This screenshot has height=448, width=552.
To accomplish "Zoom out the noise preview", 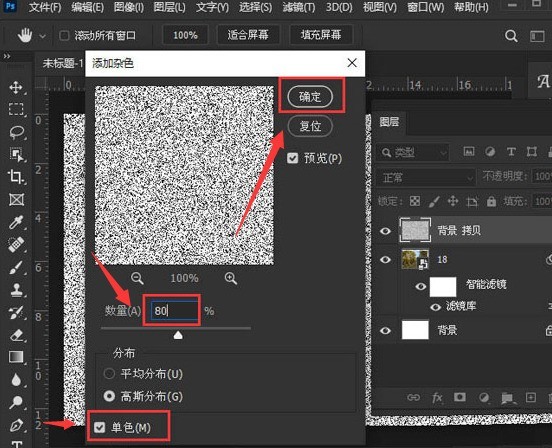I will [x=137, y=278].
